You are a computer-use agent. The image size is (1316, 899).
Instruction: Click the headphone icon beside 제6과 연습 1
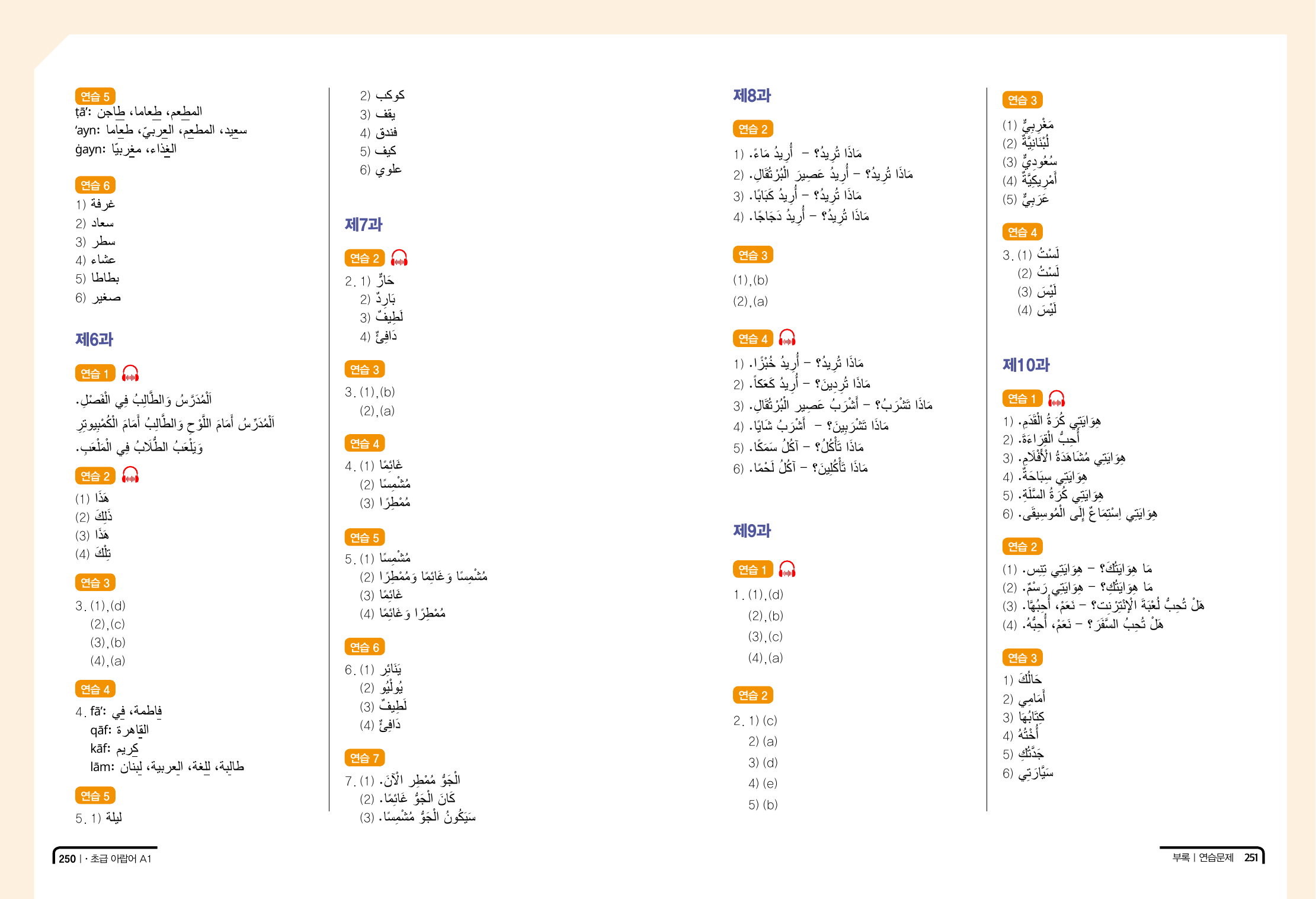point(130,374)
